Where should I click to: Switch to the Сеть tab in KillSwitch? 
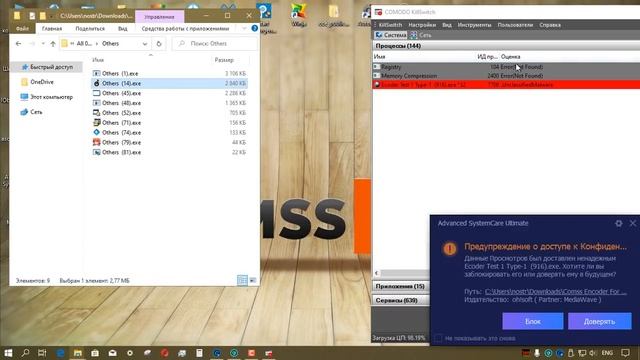tap(421, 35)
